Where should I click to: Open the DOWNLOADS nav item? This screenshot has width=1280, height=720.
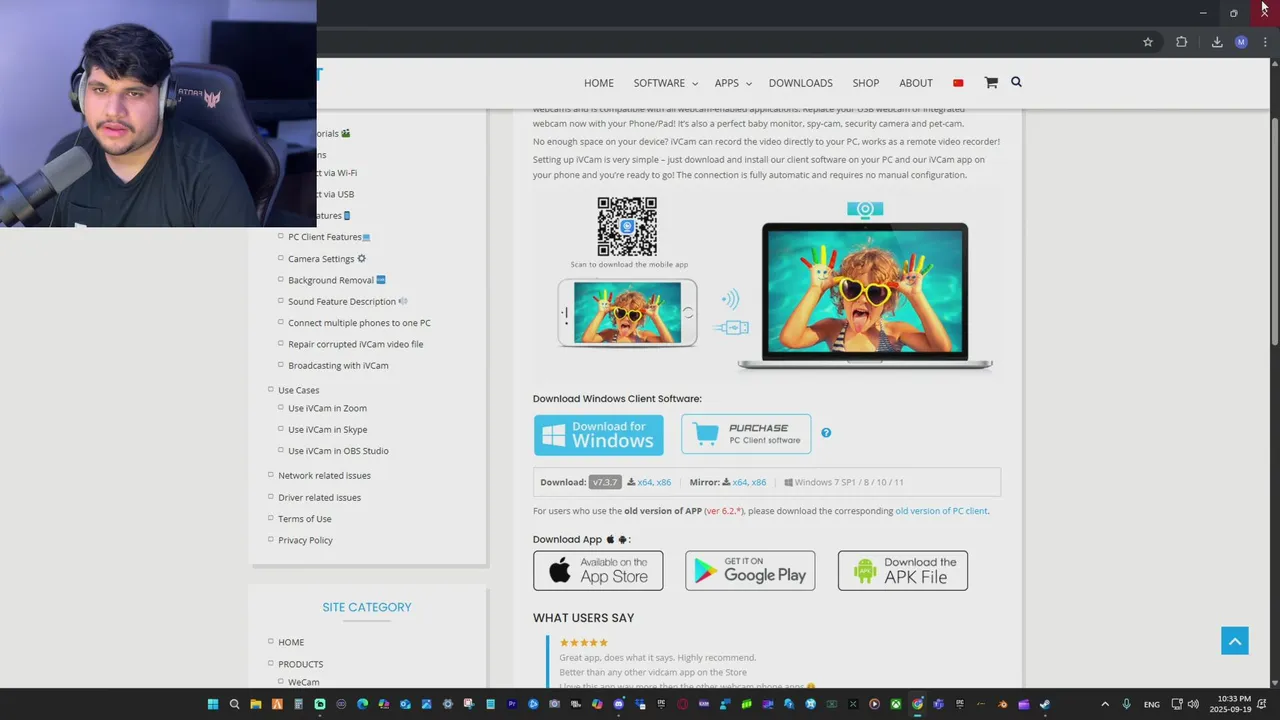coord(800,83)
